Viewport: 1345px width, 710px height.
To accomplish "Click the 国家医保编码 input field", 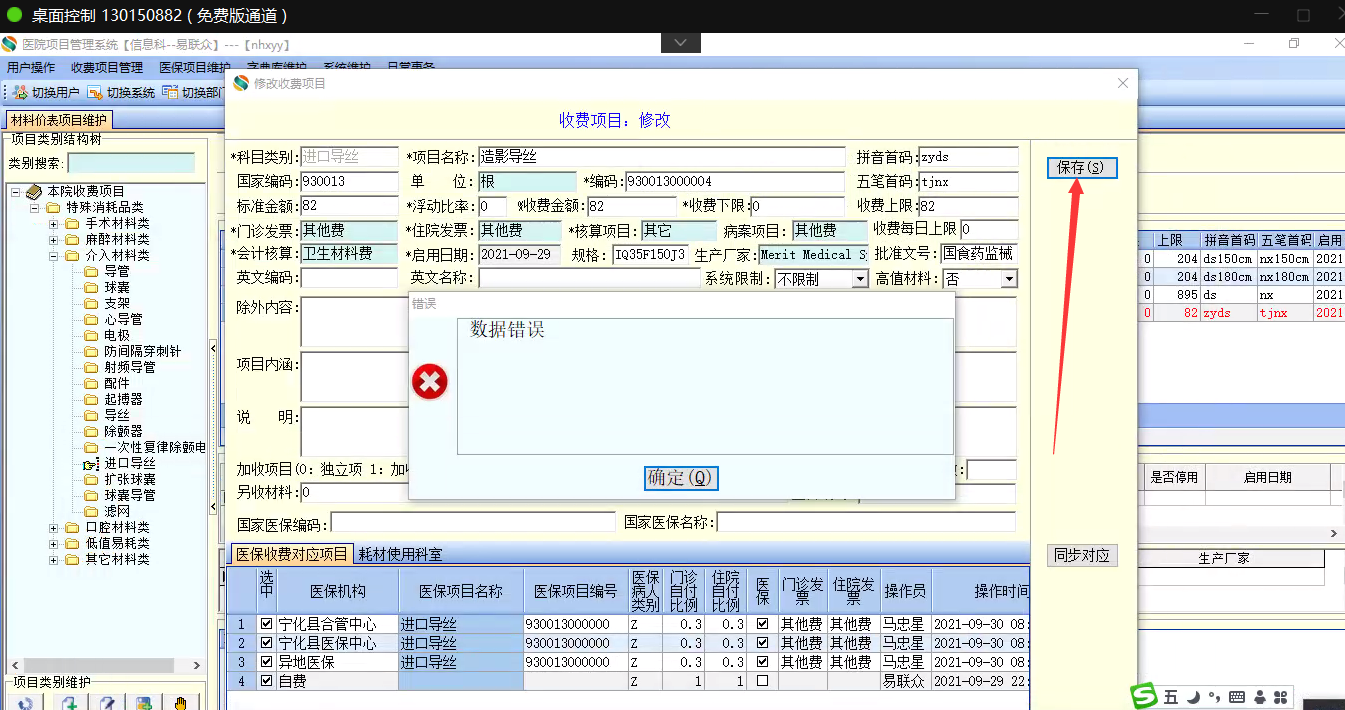I will point(472,522).
